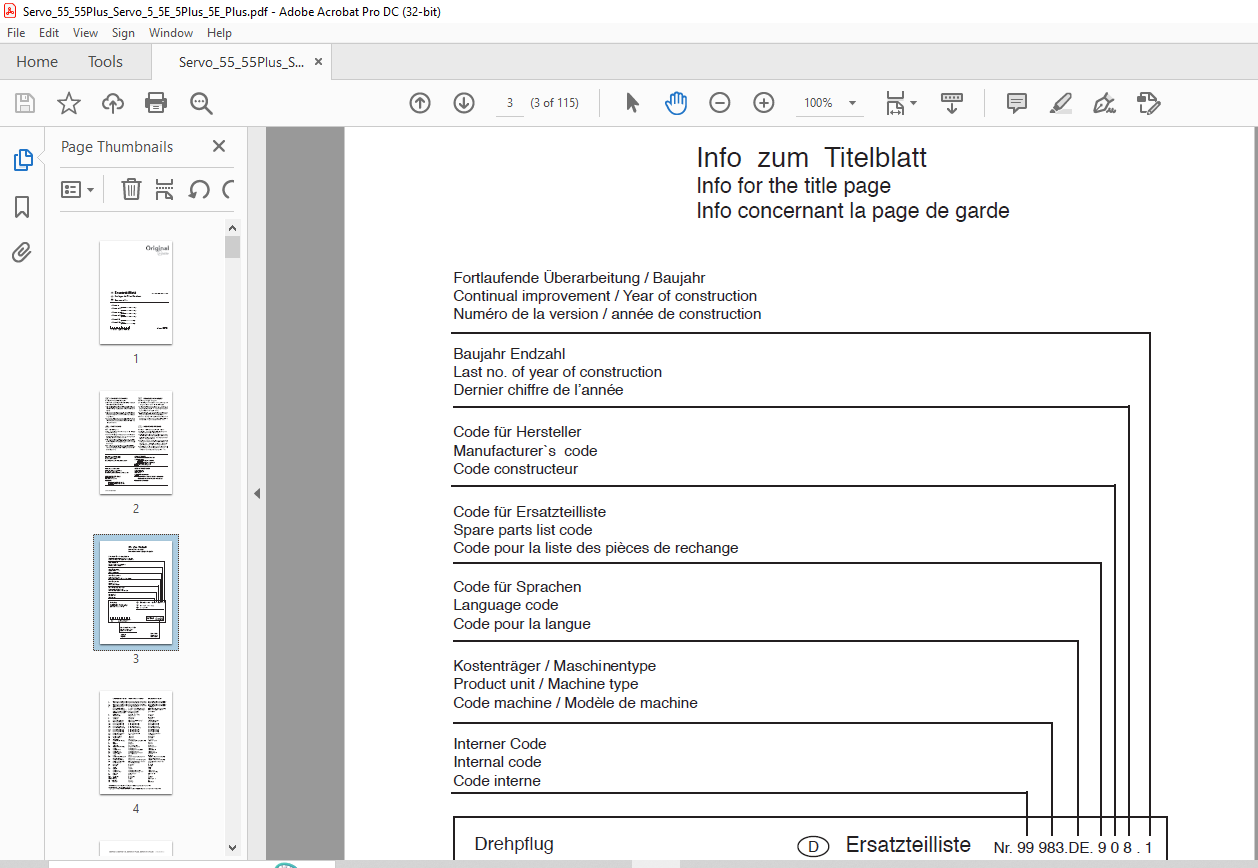Image resolution: width=1258 pixels, height=868 pixels.
Task: Star this file as a favorite
Action: (68, 103)
